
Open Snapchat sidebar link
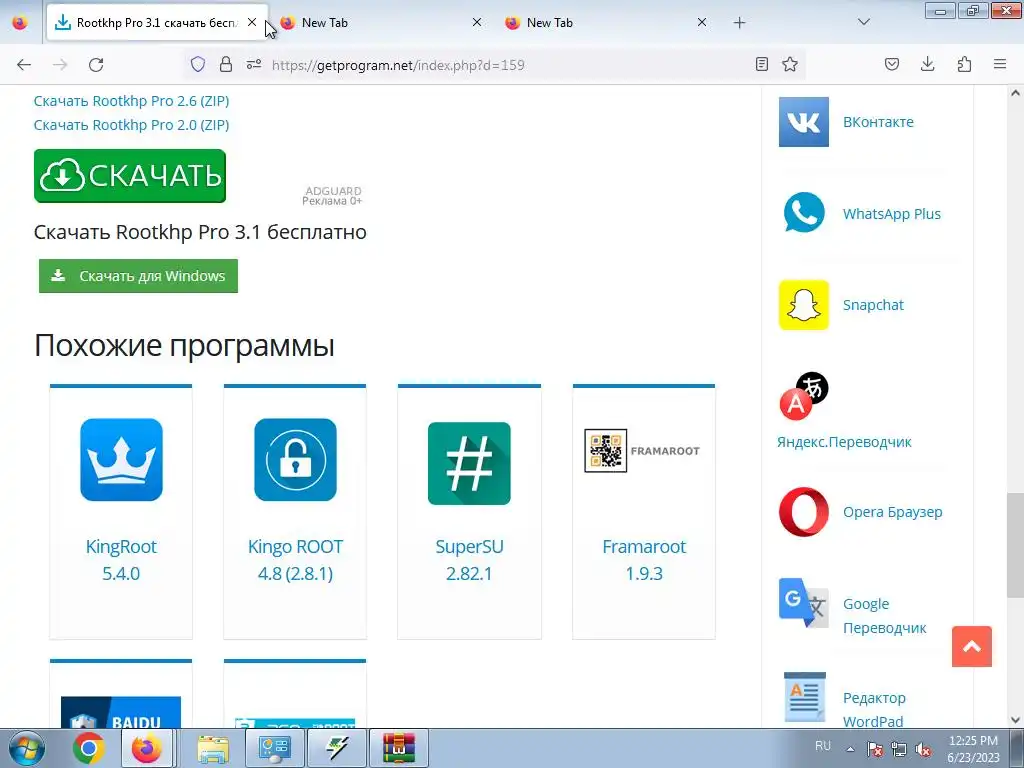[873, 305]
